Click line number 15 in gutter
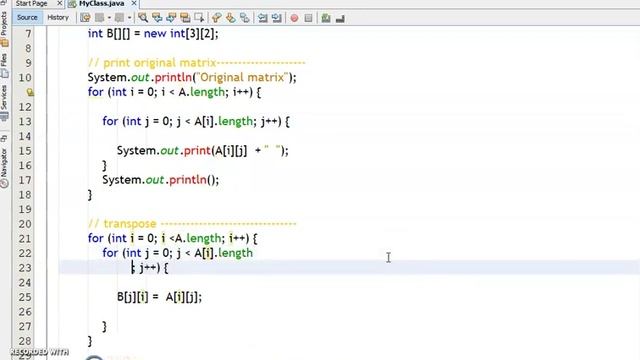This screenshot has width=640, height=360. [x=25, y=151]
